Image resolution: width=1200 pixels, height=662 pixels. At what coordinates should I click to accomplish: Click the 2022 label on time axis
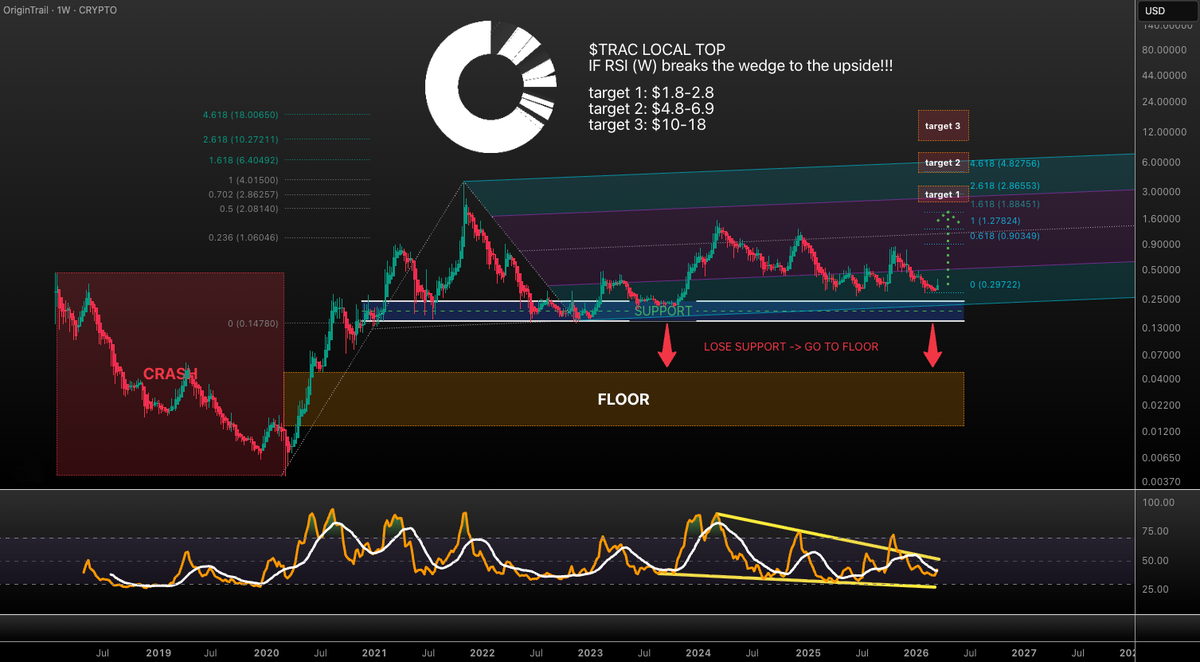pos(482,652)
